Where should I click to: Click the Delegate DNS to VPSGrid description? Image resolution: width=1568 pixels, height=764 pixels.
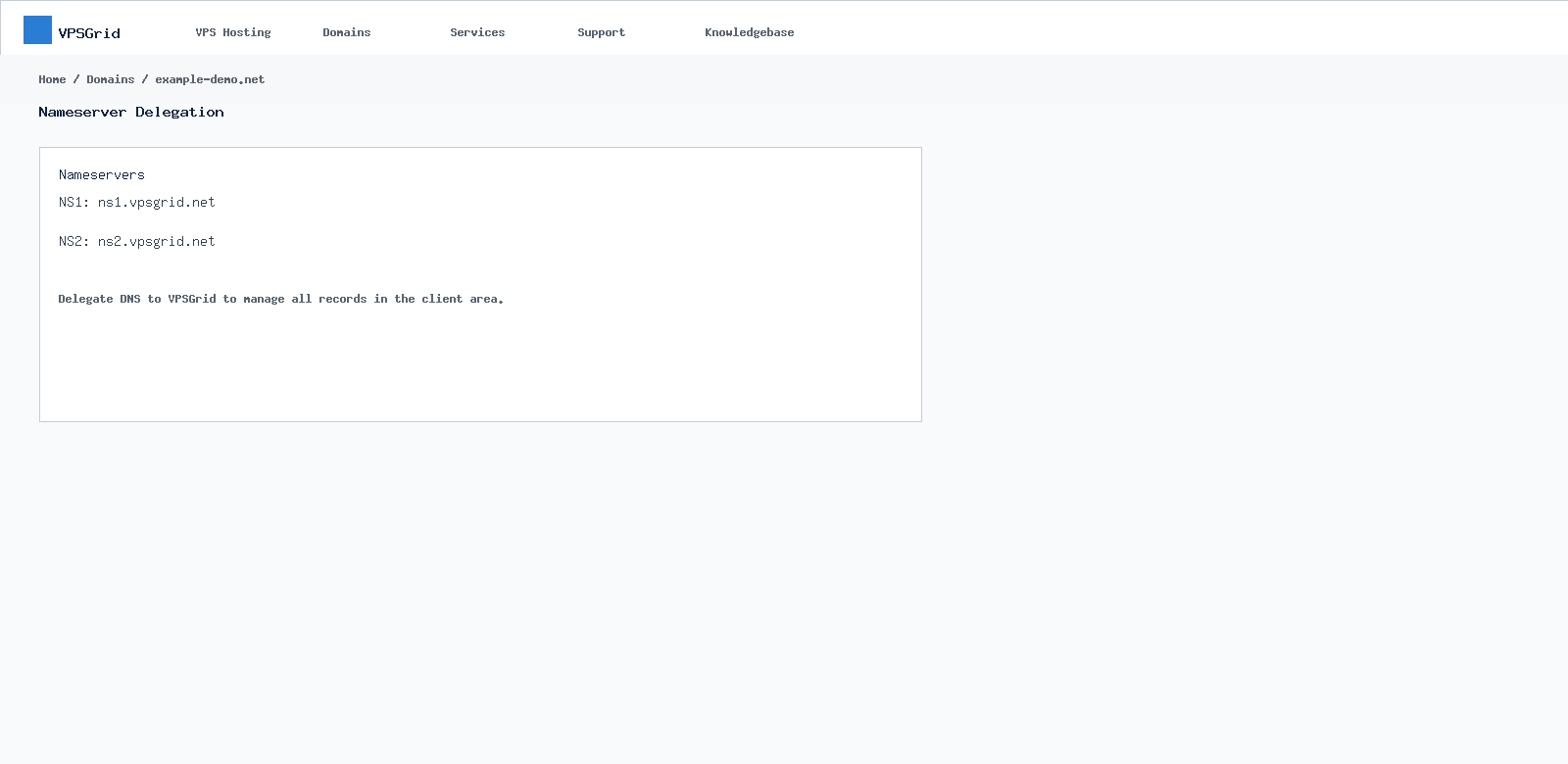(281, 299)
